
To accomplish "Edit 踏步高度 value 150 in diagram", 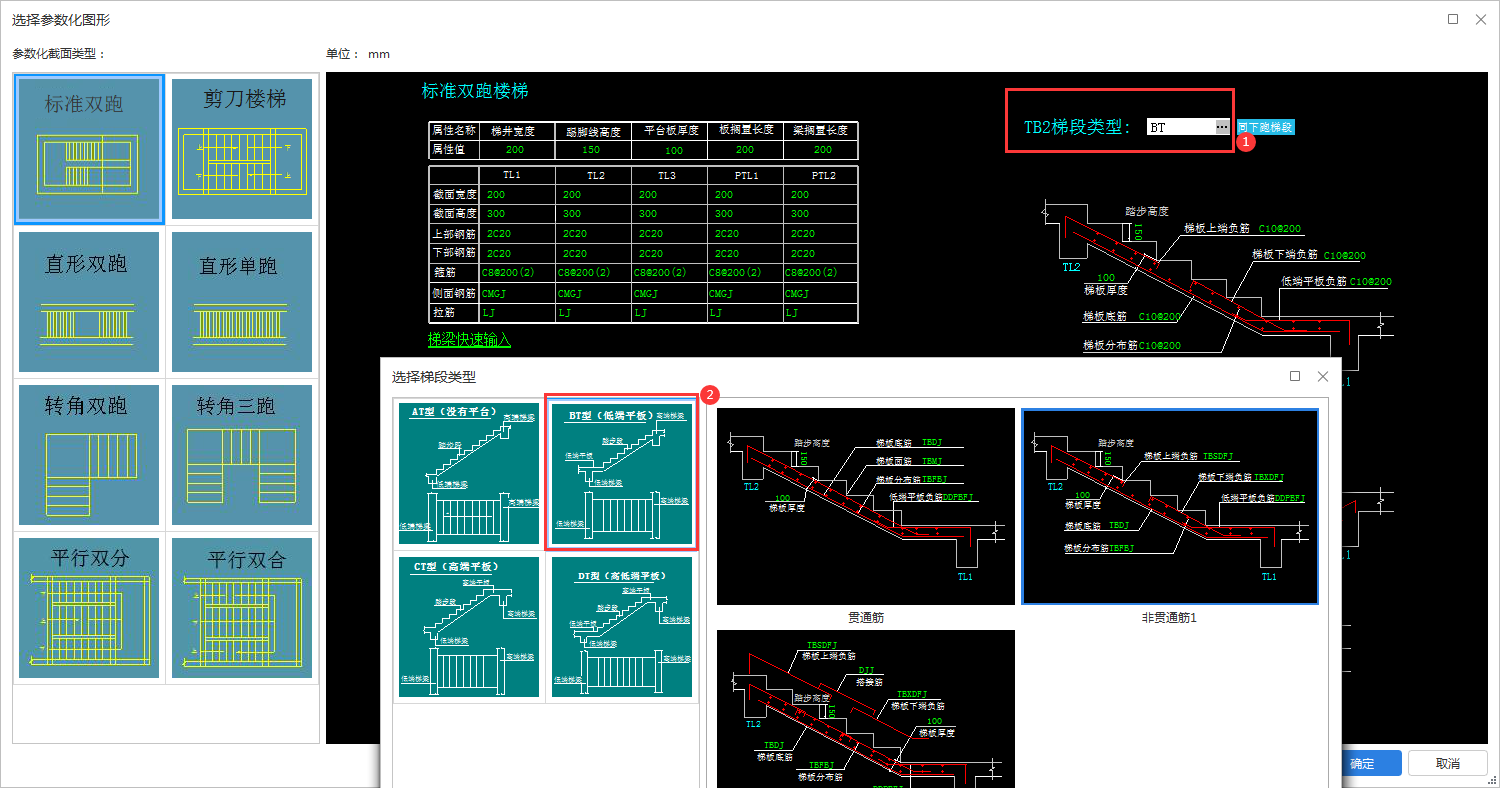I will (1137, 232).
